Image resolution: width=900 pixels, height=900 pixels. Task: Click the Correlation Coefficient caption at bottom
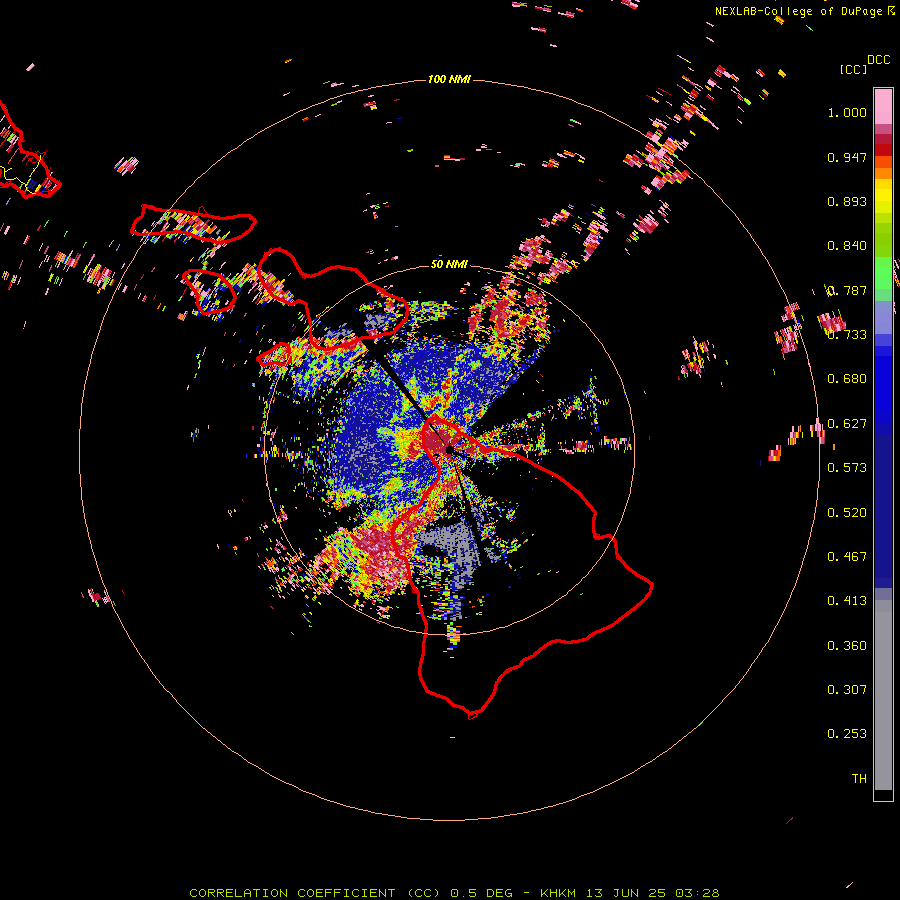(x=454, y=893)
